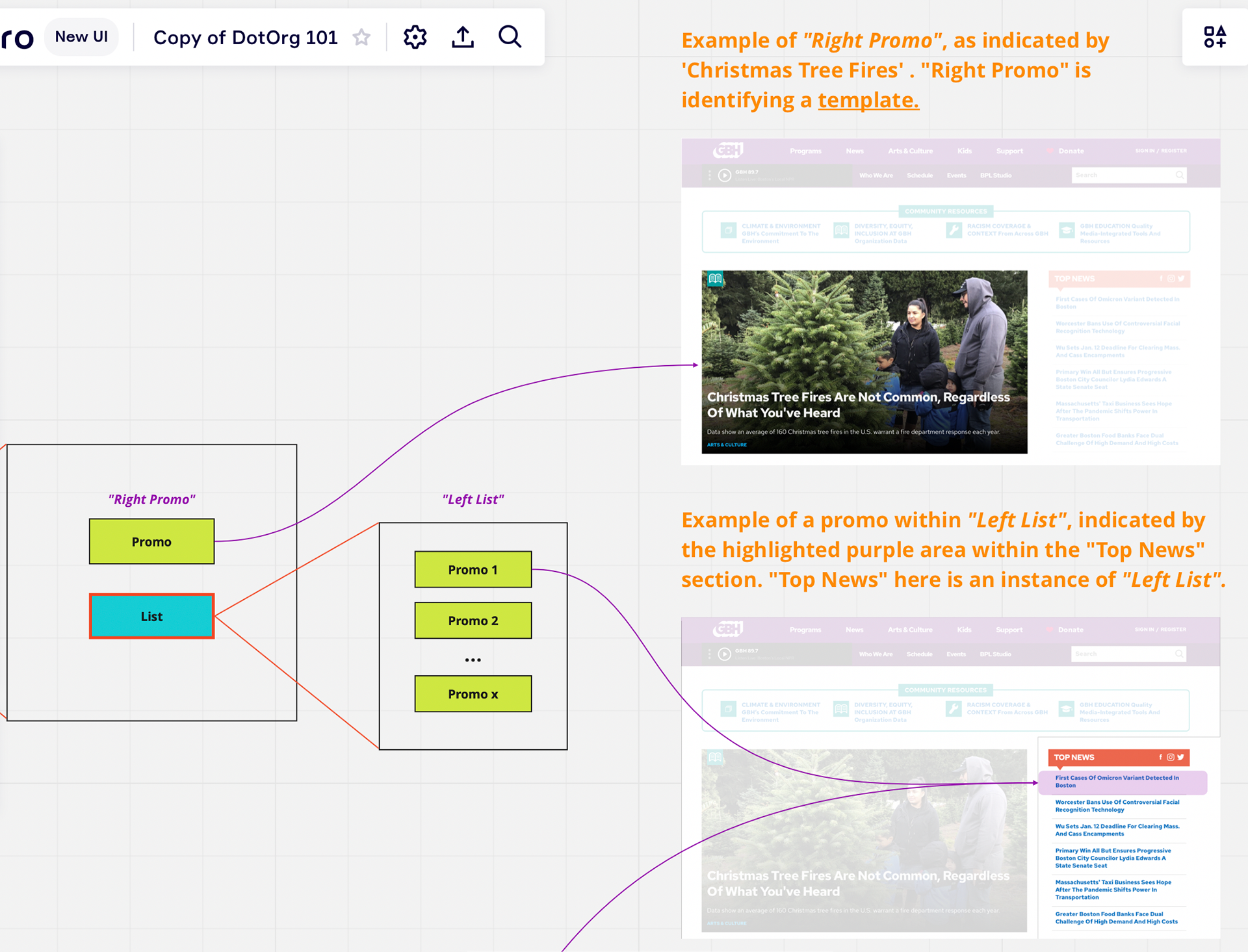Click Primary Win All But Ensures headline in lower screenshot

coord(1113,858)
